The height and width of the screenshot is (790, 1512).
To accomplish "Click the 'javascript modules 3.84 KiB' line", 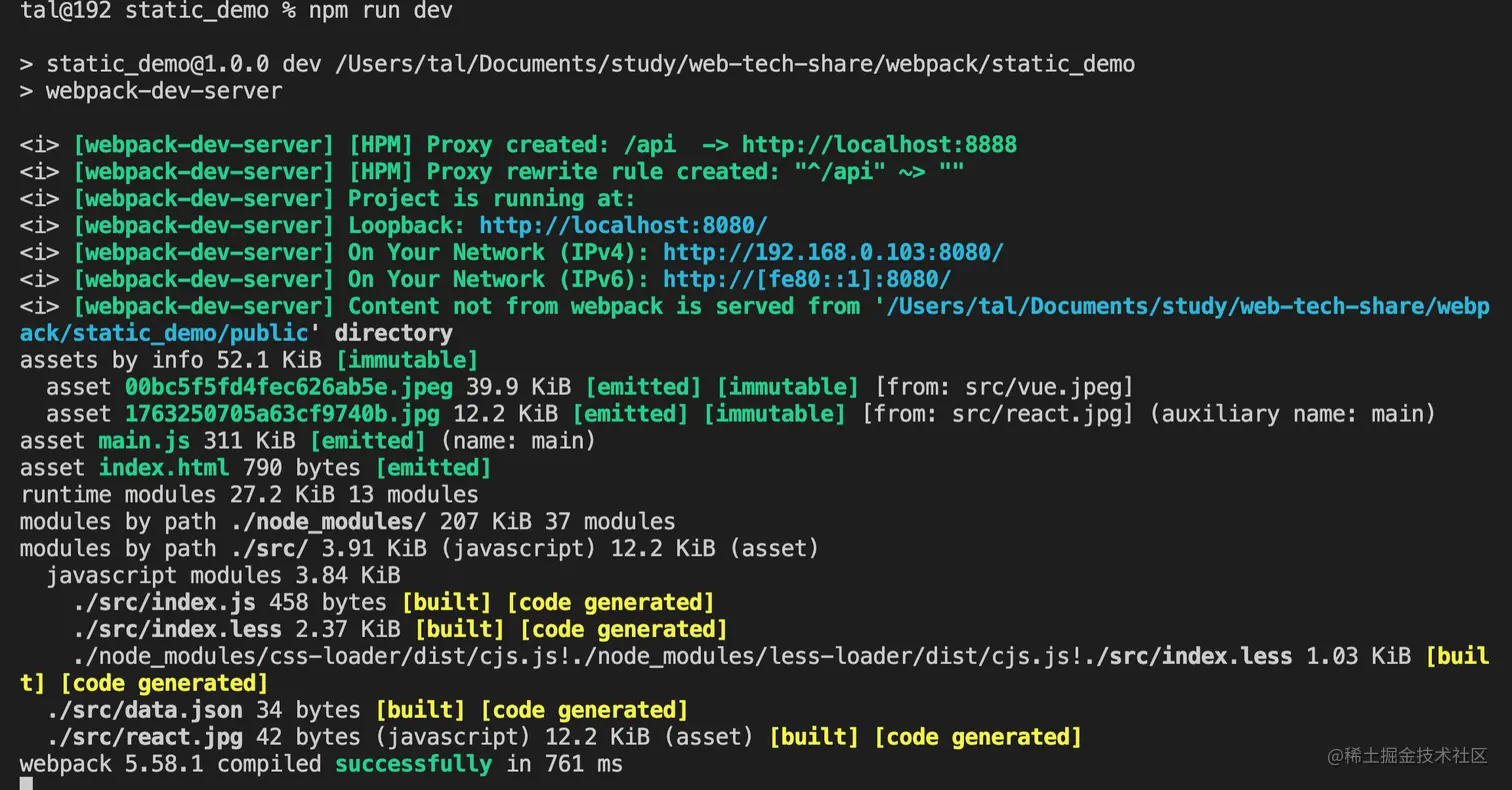I will point(223,576).
